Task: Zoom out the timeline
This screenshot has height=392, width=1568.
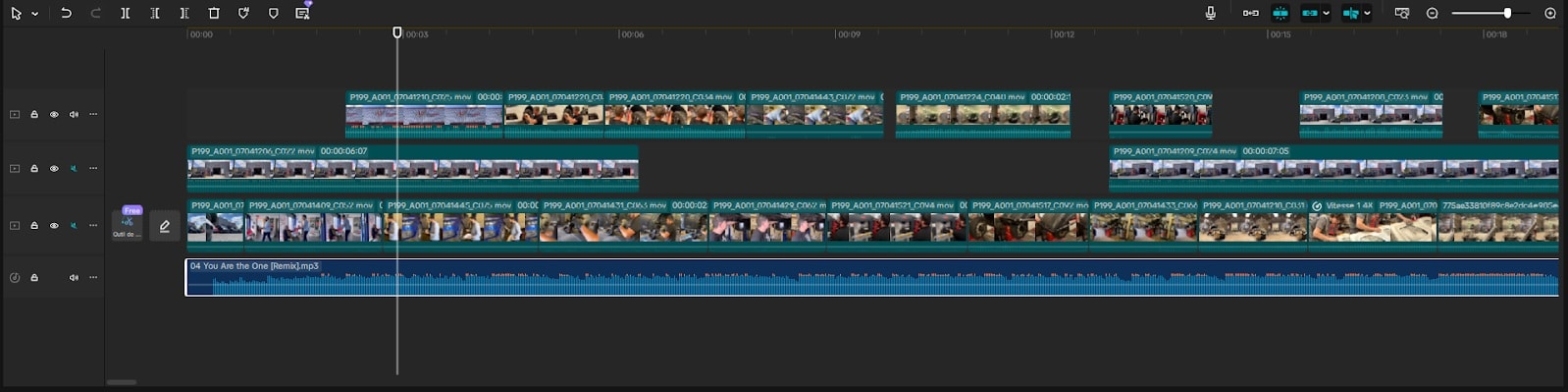Action: [1432, 14]
